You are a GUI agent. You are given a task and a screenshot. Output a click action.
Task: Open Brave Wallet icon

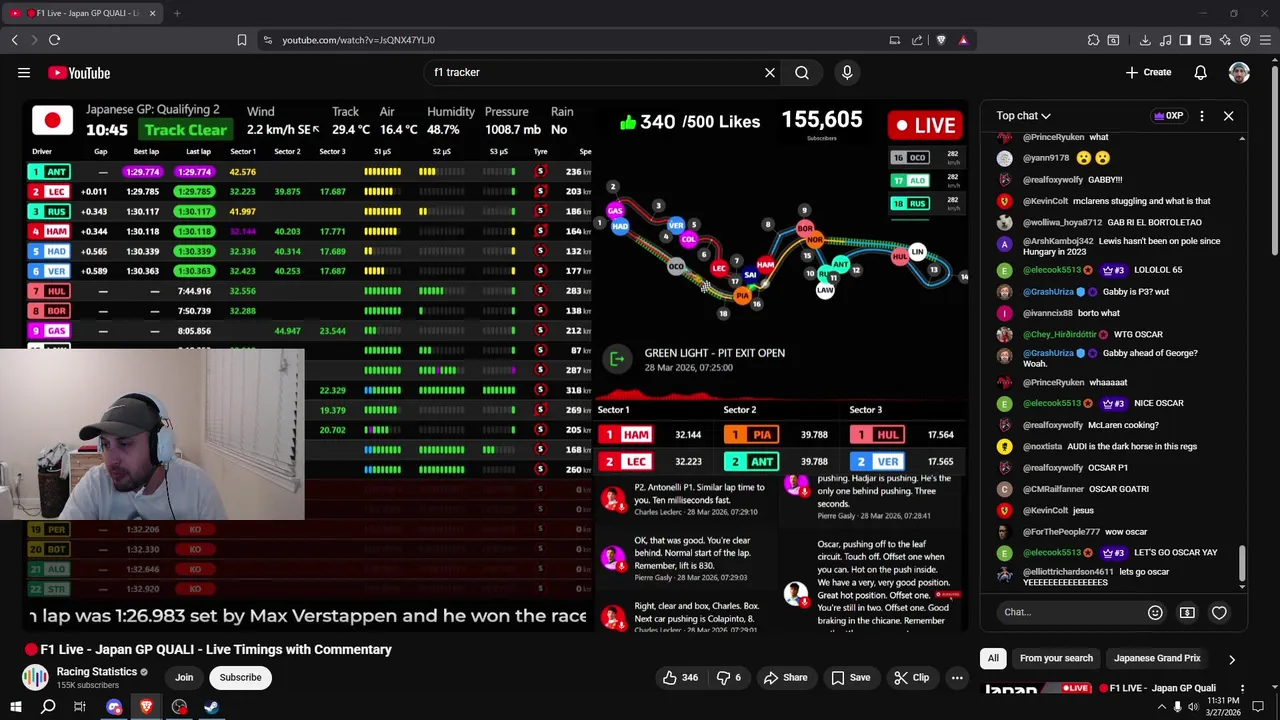[x=1205, y=40]
